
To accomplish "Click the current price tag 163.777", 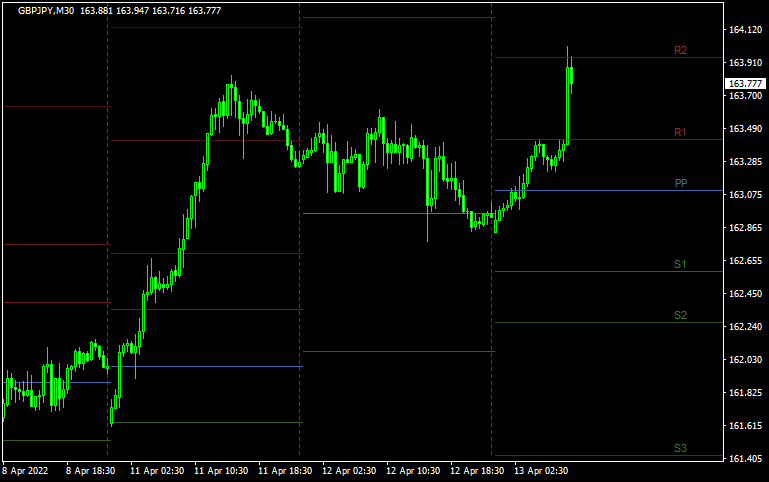I will click(745, 84).
